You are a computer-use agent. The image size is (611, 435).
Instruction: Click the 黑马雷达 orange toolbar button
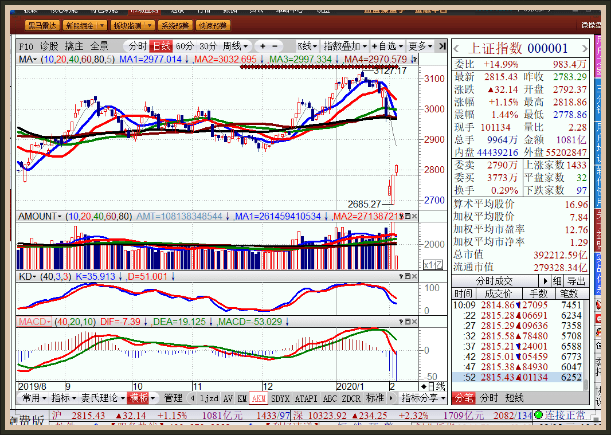pos(42,26)
